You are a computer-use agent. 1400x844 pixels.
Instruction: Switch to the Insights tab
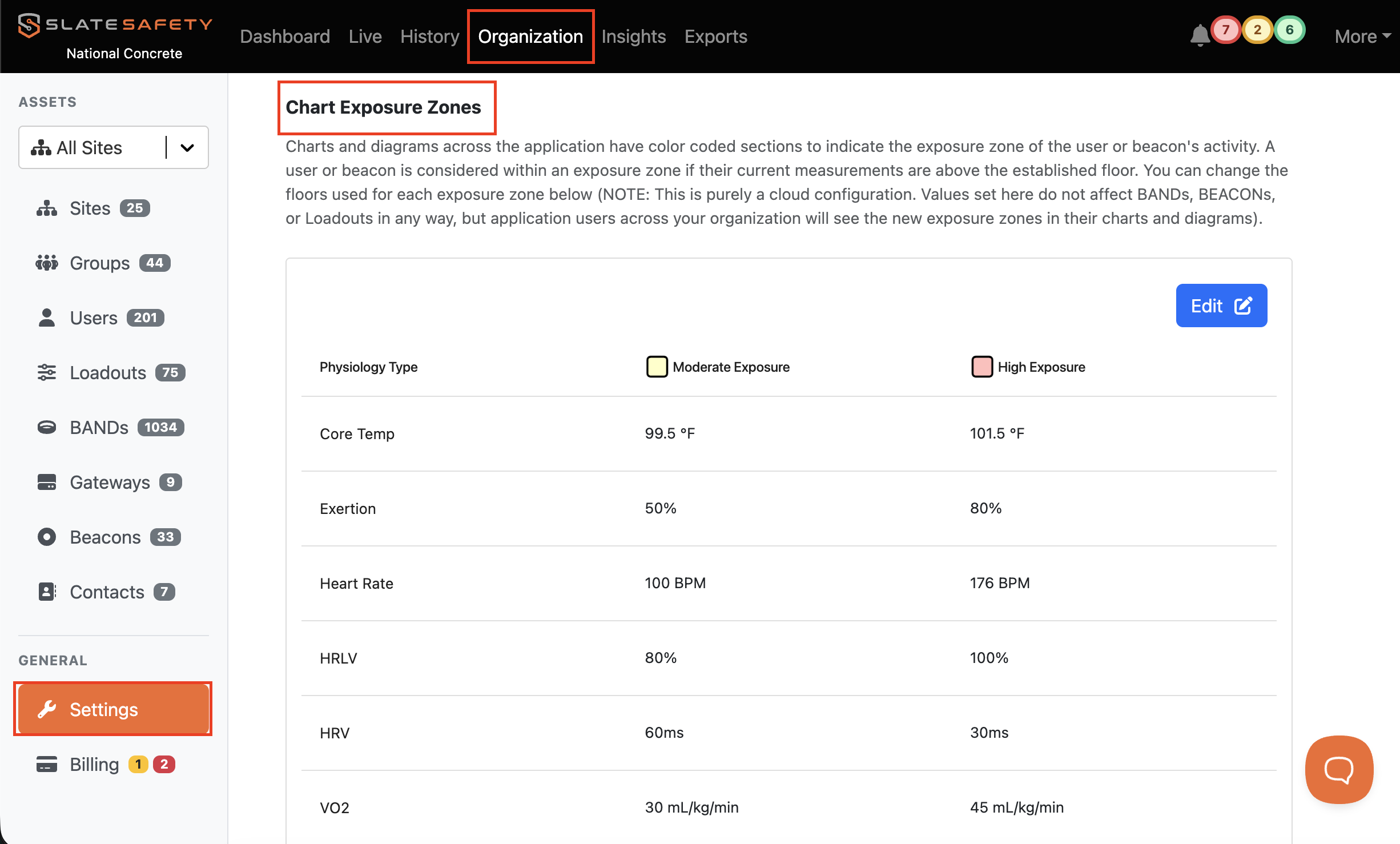point(633,37)
